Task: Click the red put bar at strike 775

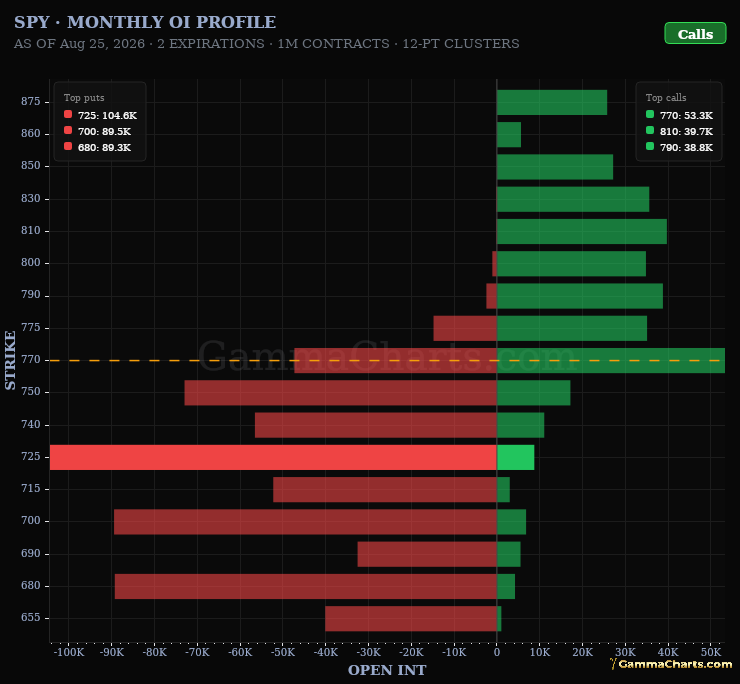Action: pos(465,328)
